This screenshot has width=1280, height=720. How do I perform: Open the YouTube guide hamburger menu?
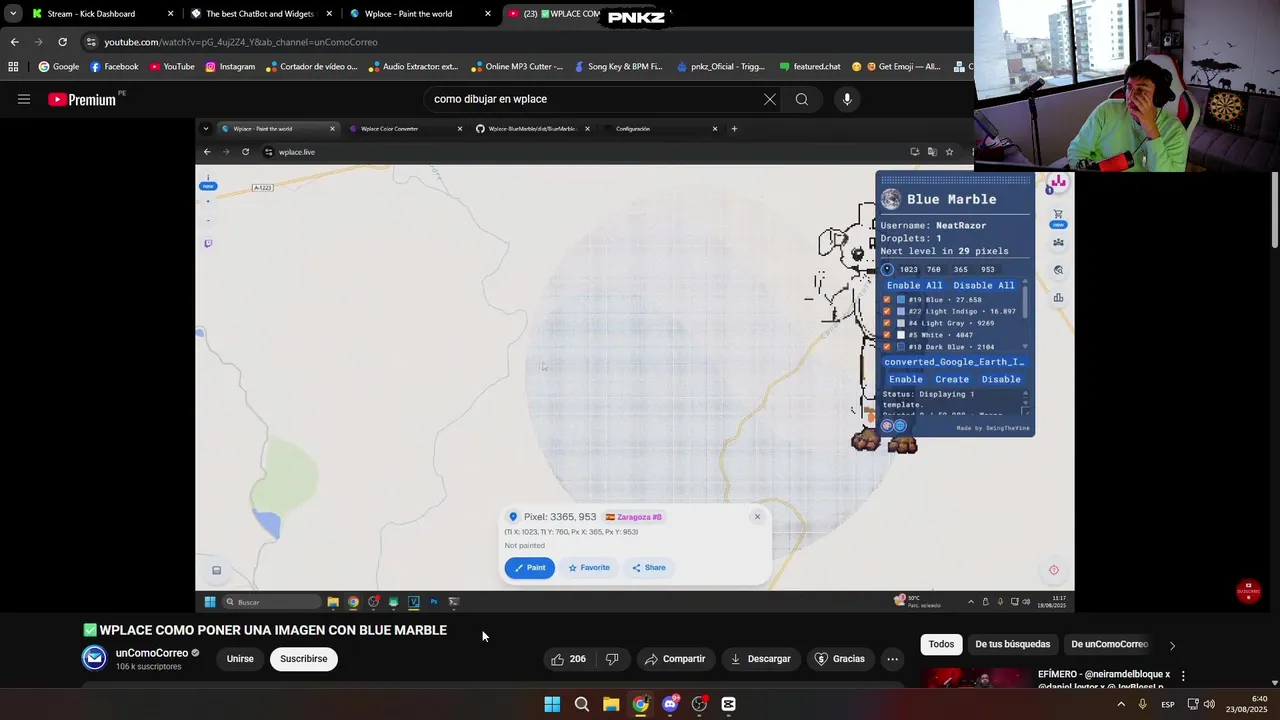coord(24,99)
